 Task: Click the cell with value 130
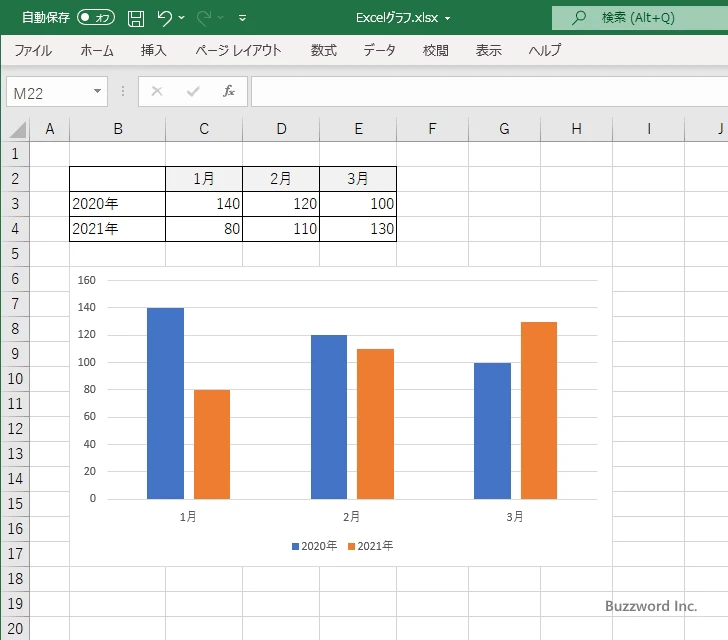tap(358, 229)
